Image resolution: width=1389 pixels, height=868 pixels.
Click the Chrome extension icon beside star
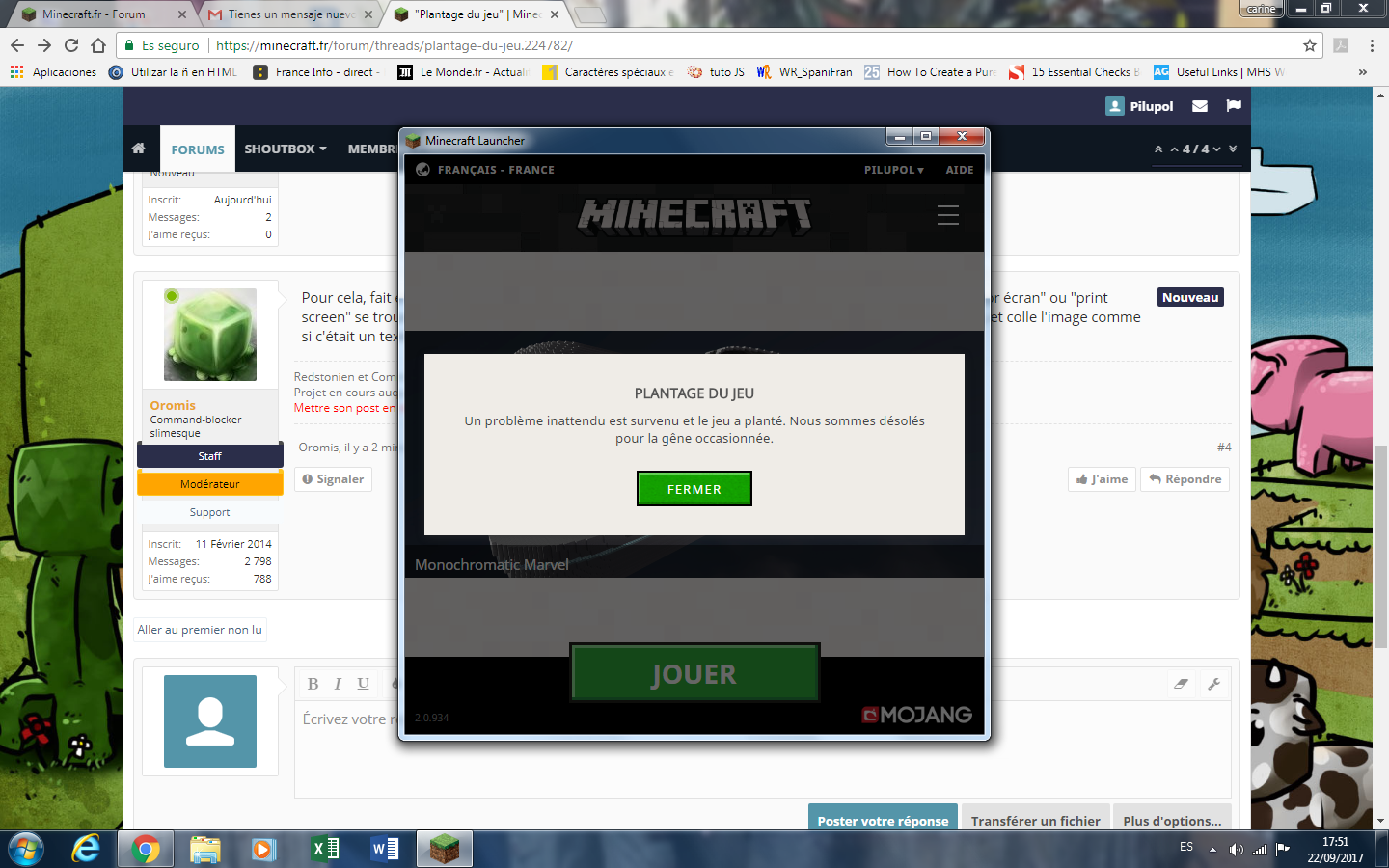[x=1341, y=45]
